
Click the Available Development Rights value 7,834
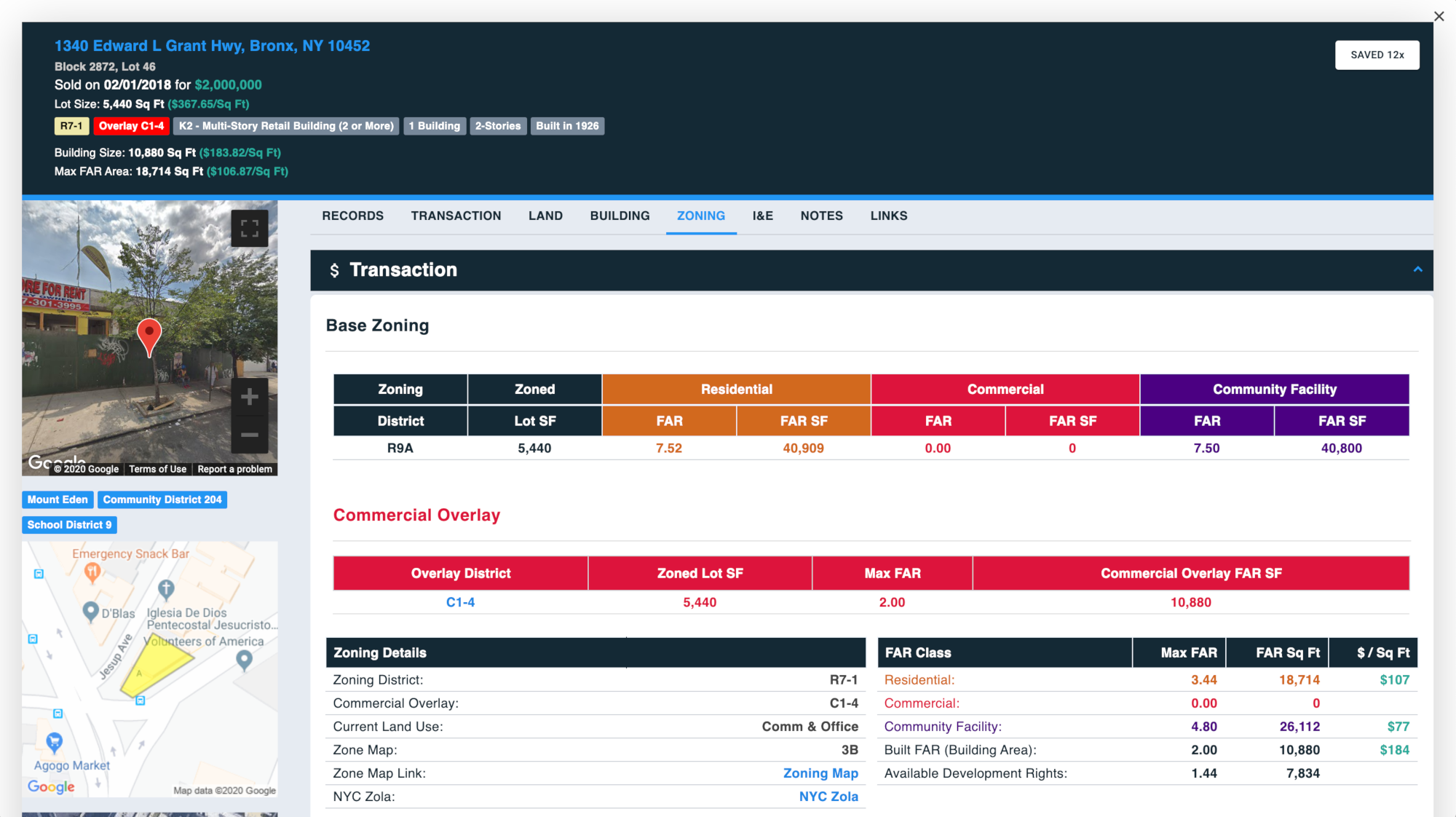coord(1302,773)
